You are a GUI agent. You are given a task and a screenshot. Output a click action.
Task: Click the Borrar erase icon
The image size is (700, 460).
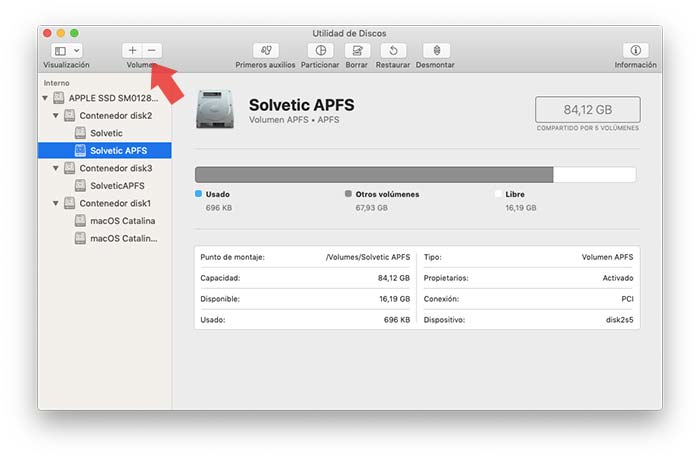(357, 50)
